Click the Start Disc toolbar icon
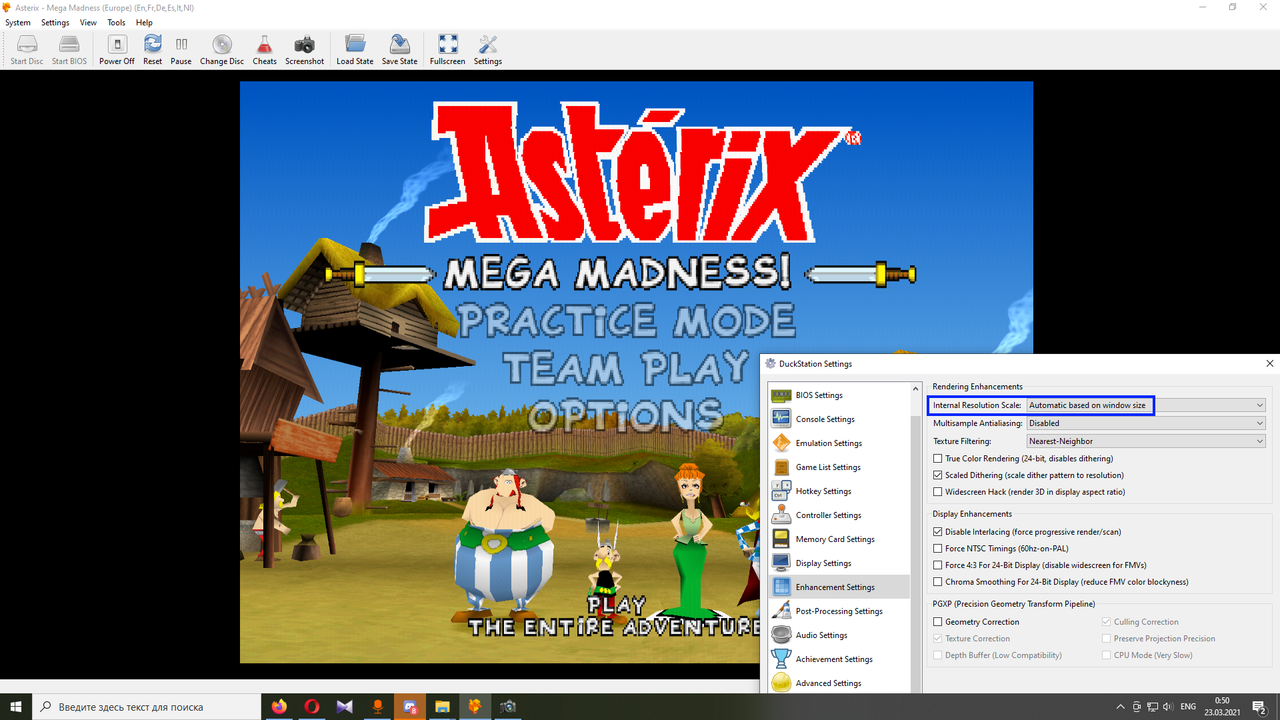 27,49
